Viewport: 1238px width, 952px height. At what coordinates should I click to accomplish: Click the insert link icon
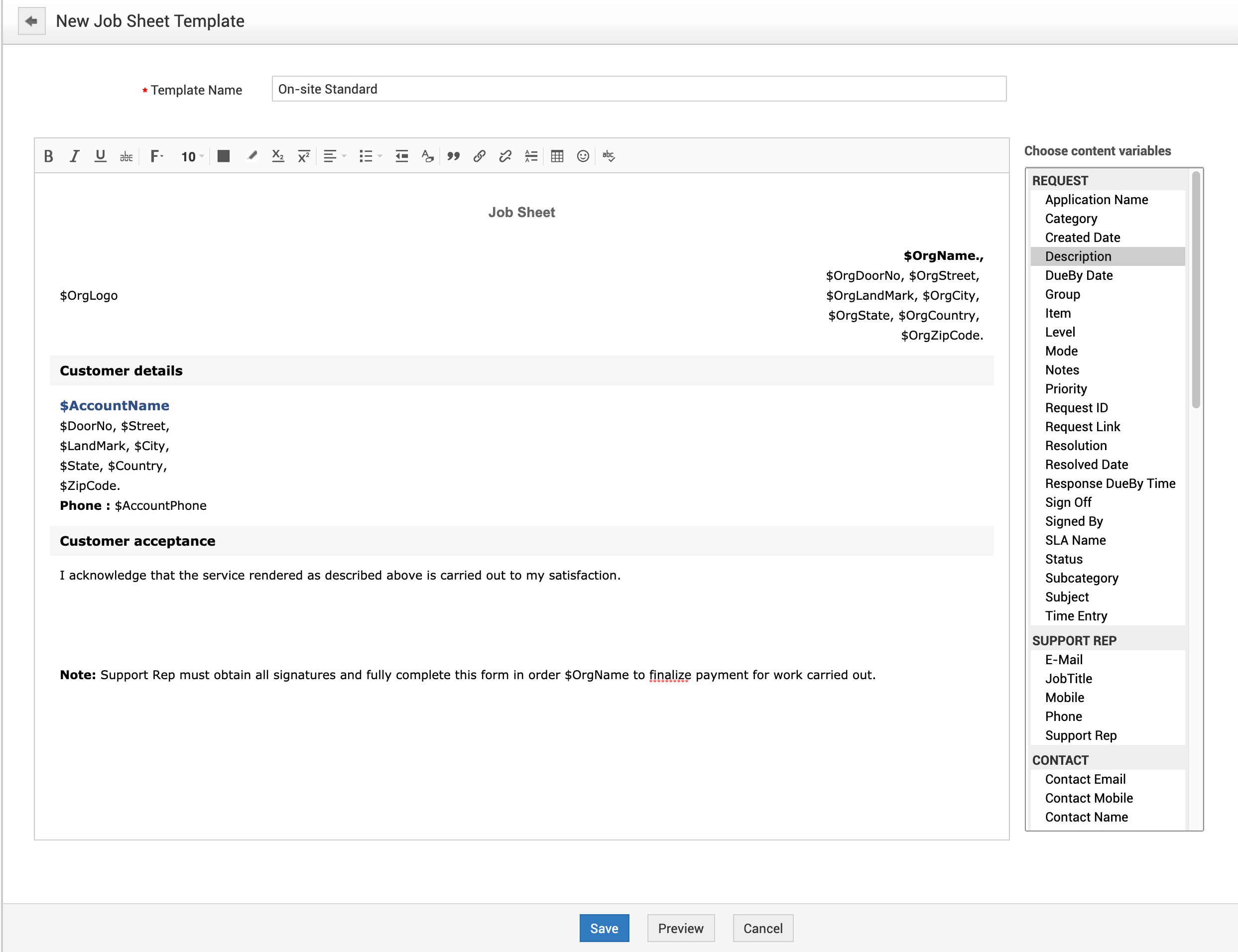tap(479, 156)
